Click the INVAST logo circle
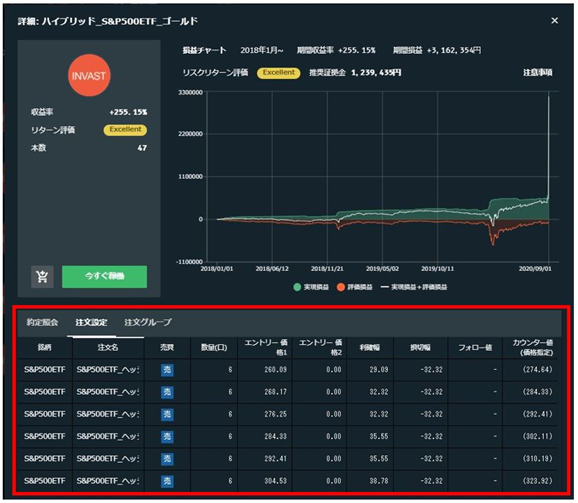This screenshot has width=578, height=503. point(89,76)
